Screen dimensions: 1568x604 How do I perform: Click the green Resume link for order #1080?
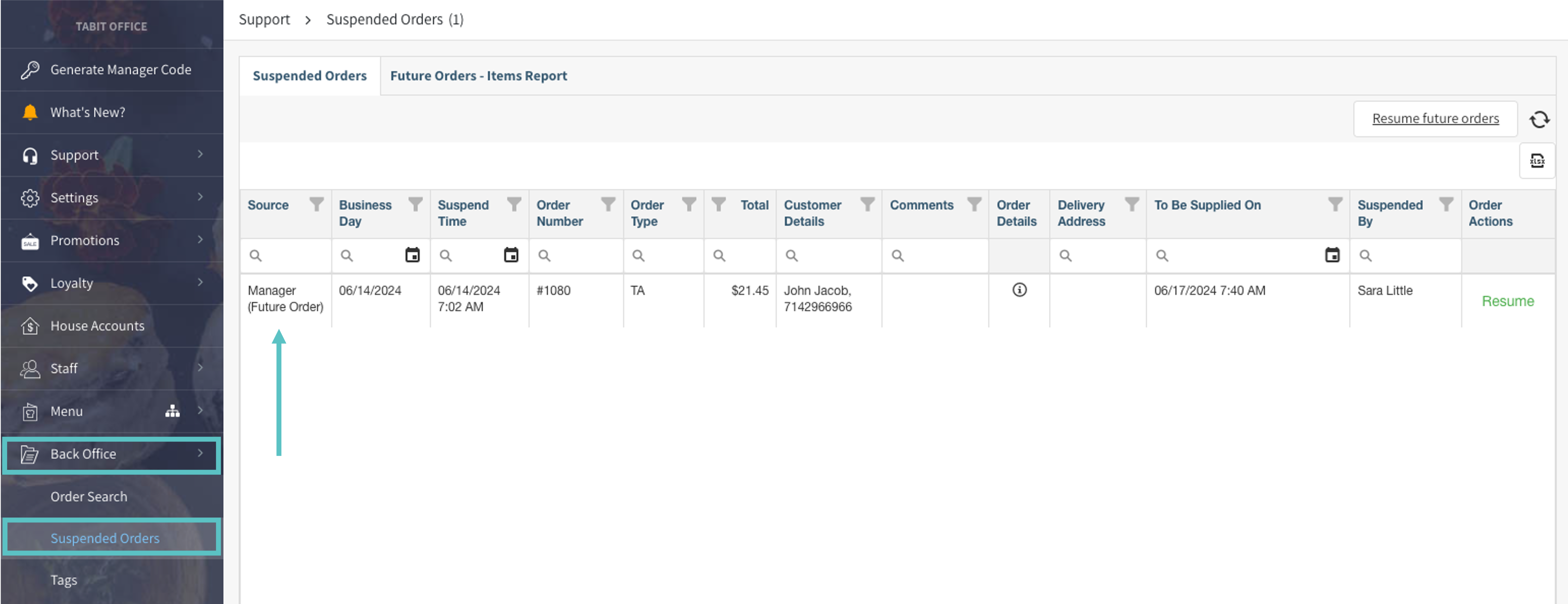click(x=1507, y=301)
